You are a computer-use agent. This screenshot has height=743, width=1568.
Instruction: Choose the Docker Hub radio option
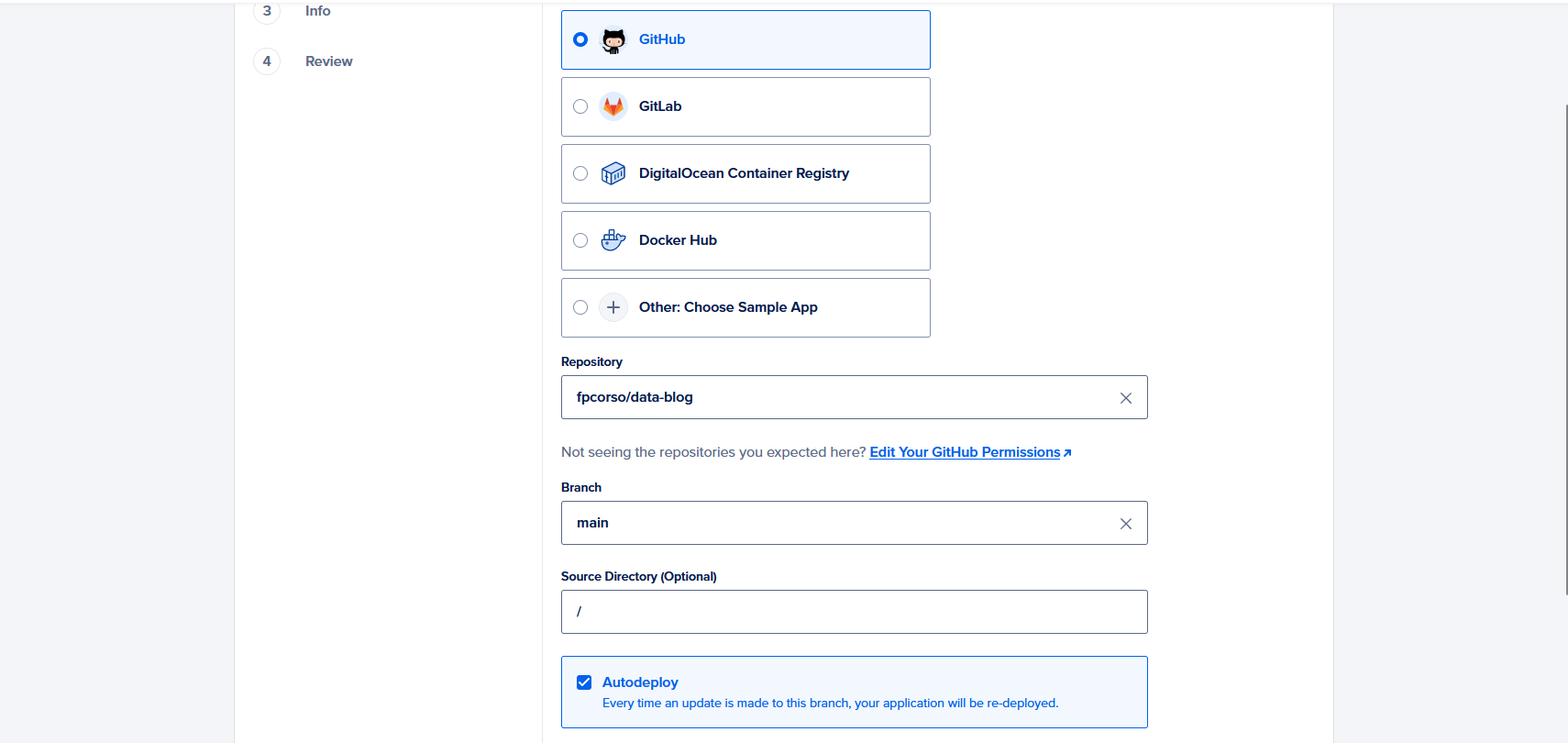[x=580, y=240]
